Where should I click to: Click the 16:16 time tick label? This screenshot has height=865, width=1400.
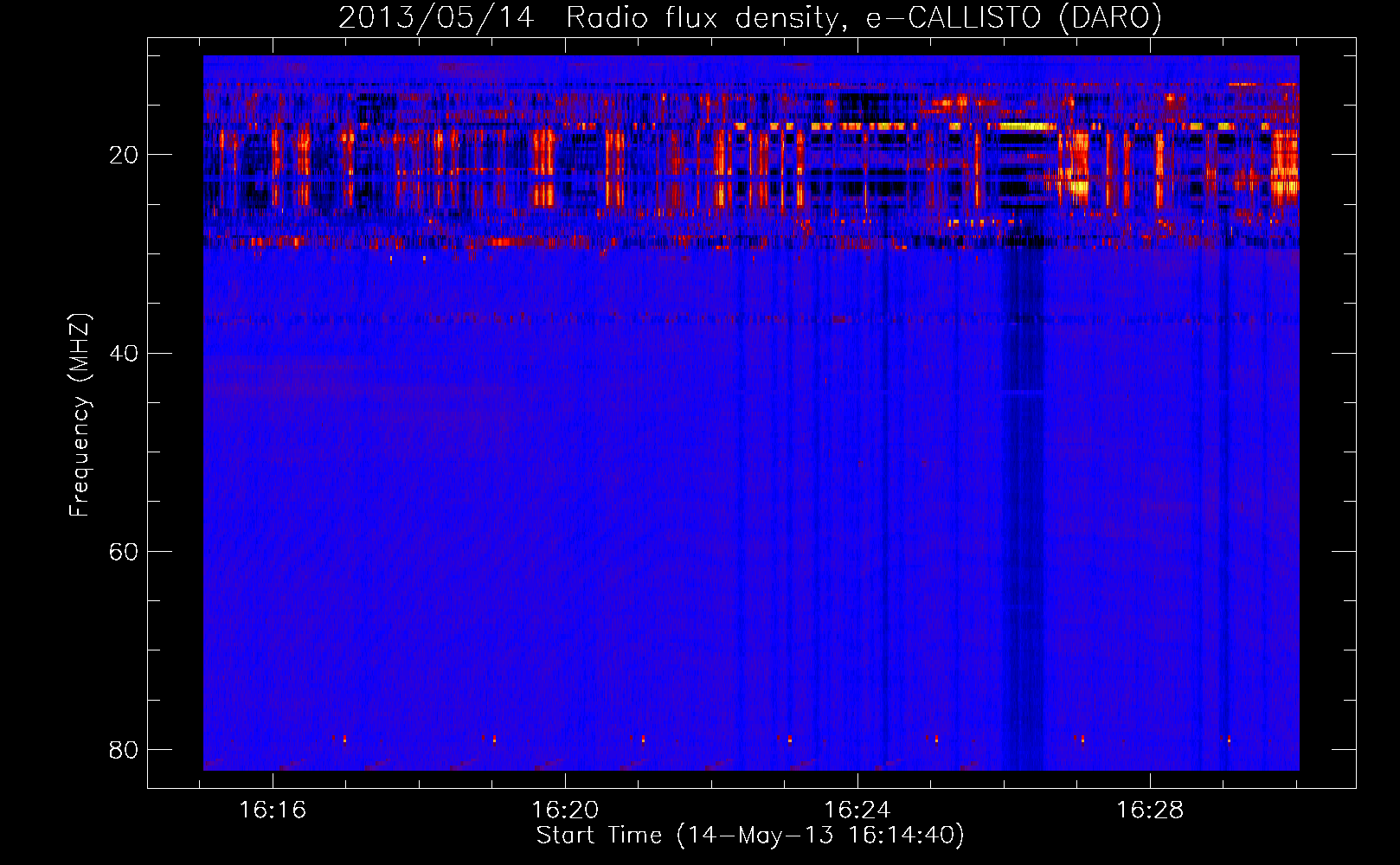(x=273, y=811)
